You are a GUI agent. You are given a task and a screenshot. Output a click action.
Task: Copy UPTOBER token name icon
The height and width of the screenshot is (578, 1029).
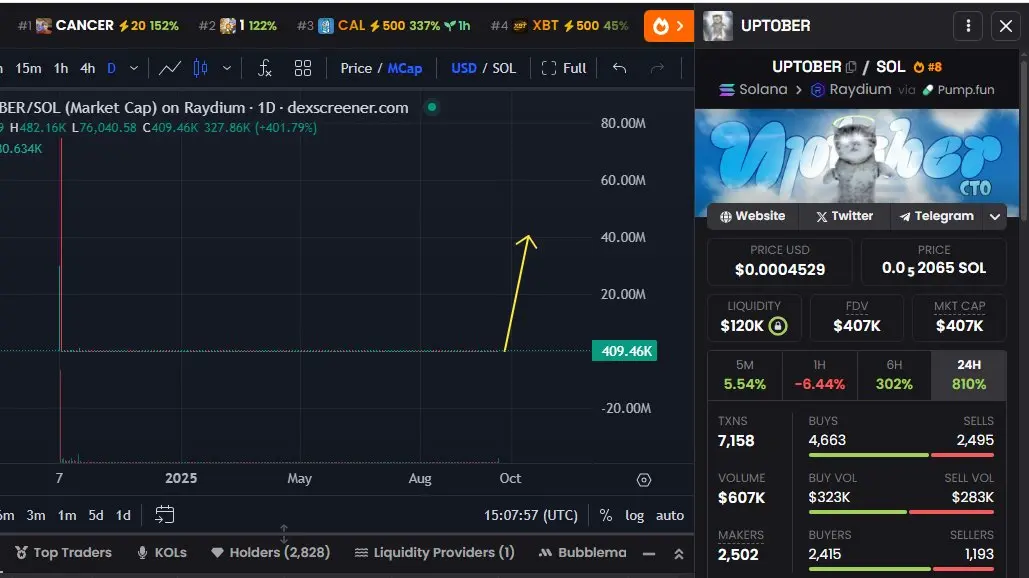(851, 67)
